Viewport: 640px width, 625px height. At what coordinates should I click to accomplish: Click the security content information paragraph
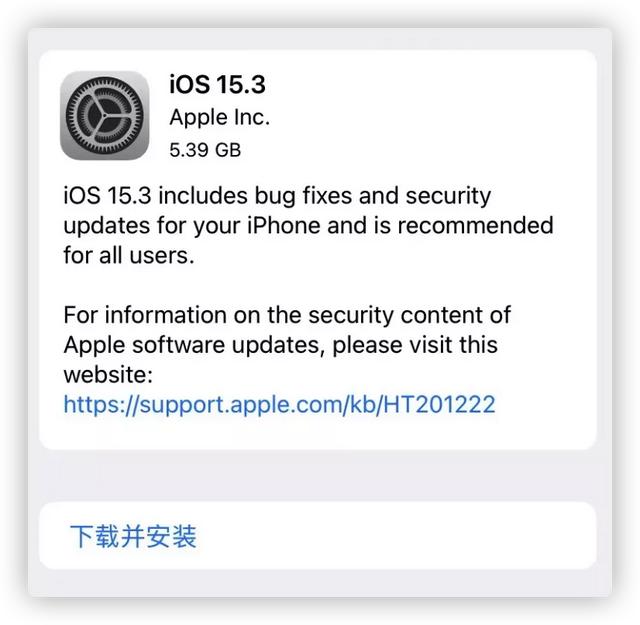click(x=287, y=345)
